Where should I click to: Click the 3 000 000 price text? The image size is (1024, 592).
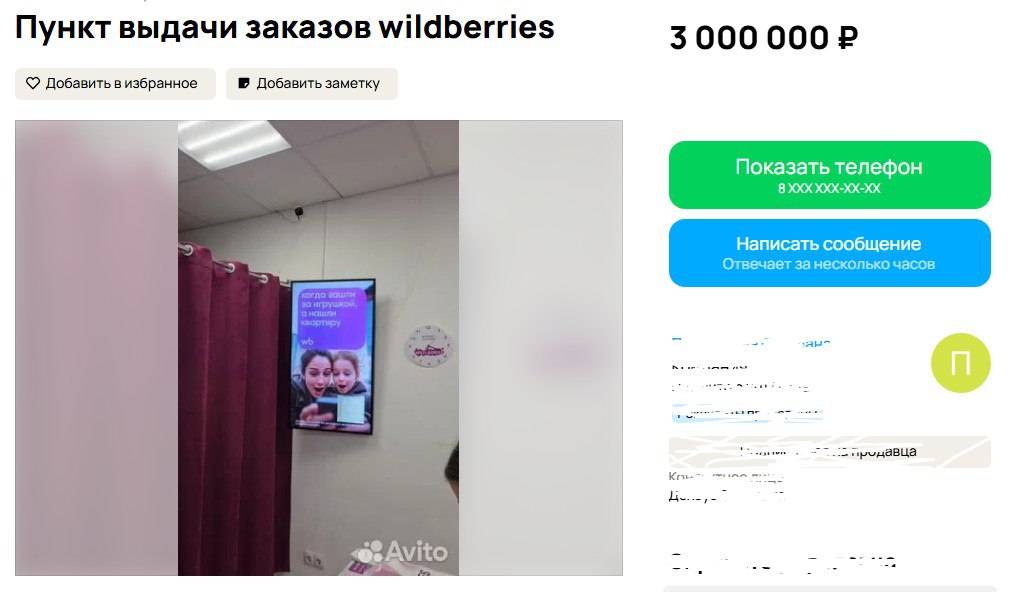point(750,38)
